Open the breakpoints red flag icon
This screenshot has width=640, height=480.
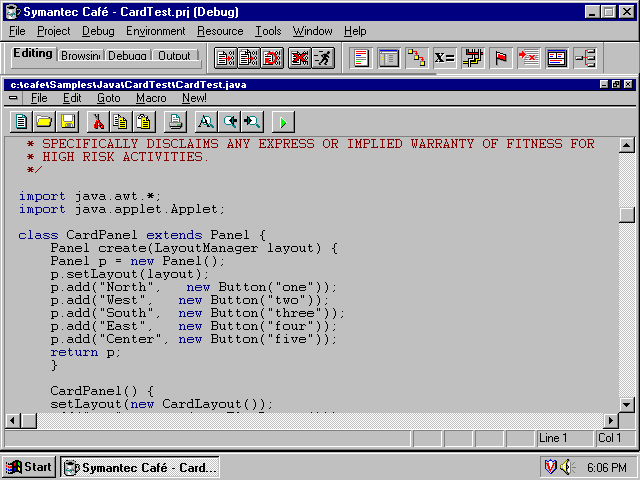coord(501,58)
